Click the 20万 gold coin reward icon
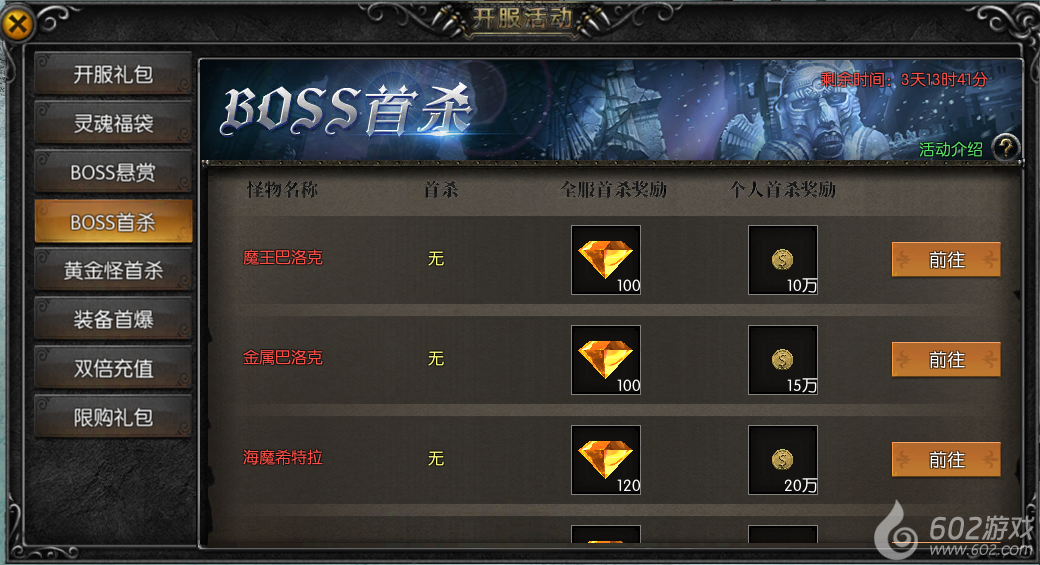Image resolution: width=1040 pixels, height=565 pixels. pyautogui.click(x=783, y=460)
